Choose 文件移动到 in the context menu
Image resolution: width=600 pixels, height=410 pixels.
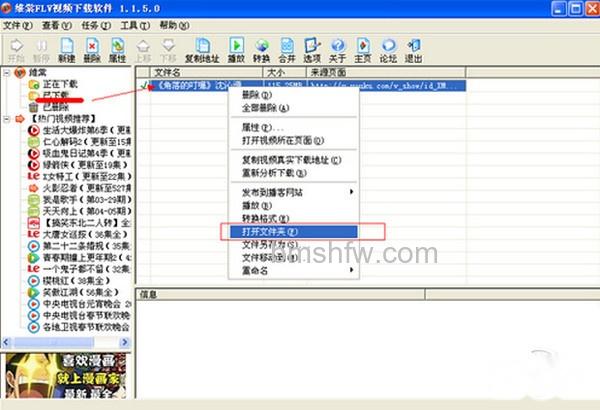[293, 258]
